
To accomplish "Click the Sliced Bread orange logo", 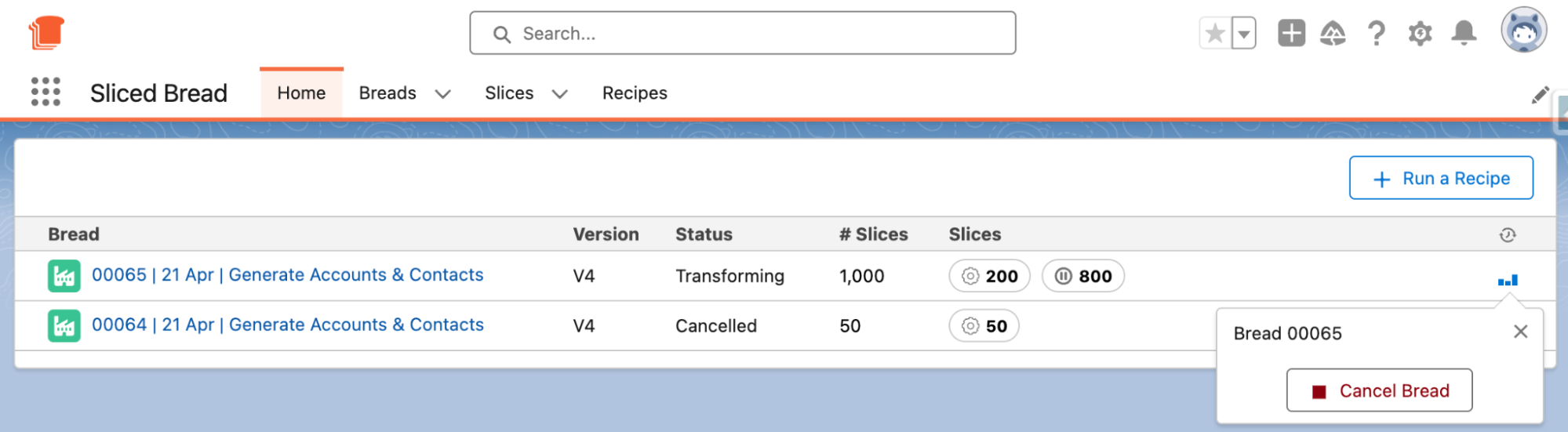I will click(46, 33).
